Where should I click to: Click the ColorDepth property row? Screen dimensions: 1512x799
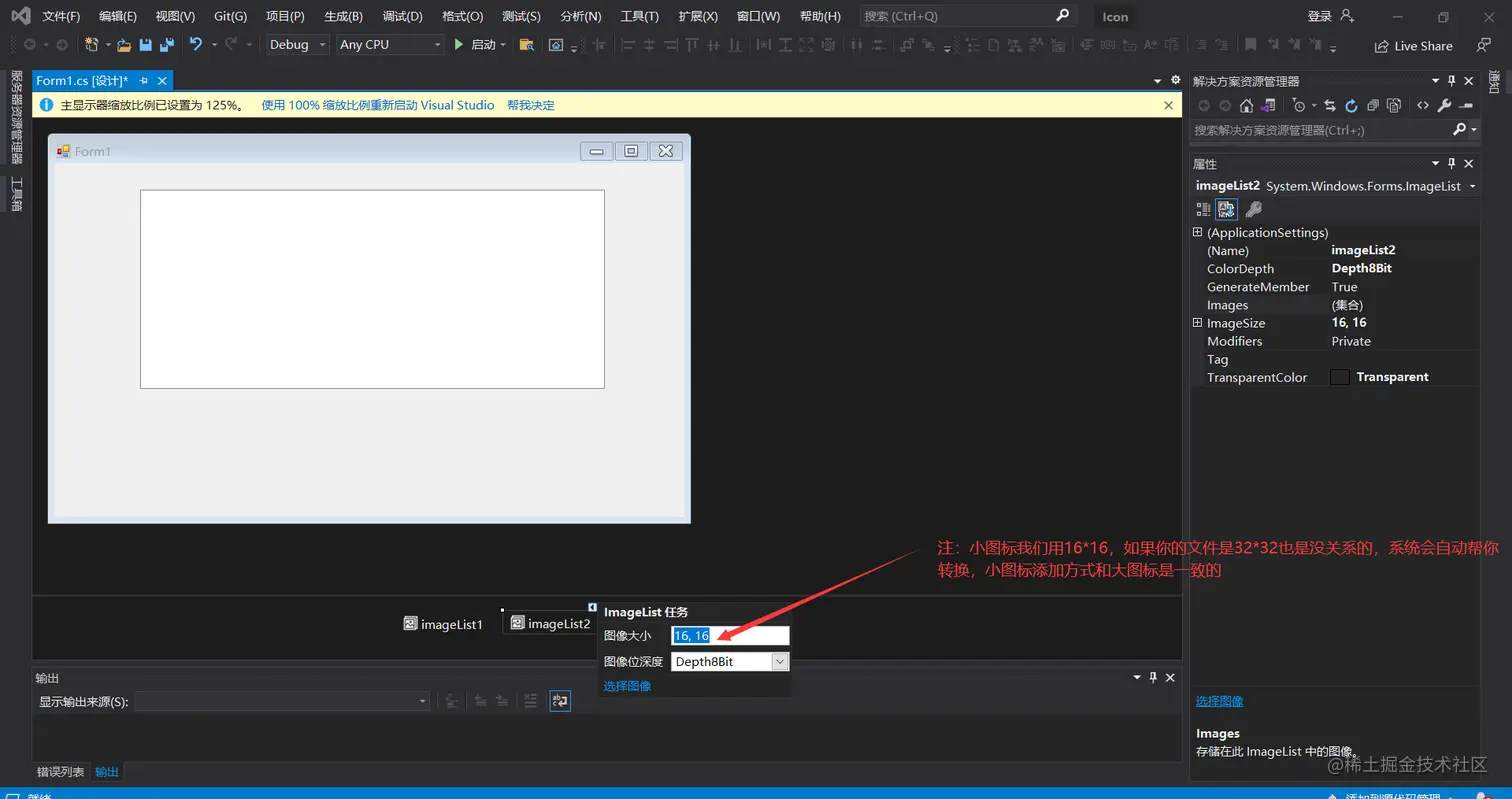(1335, 268)
